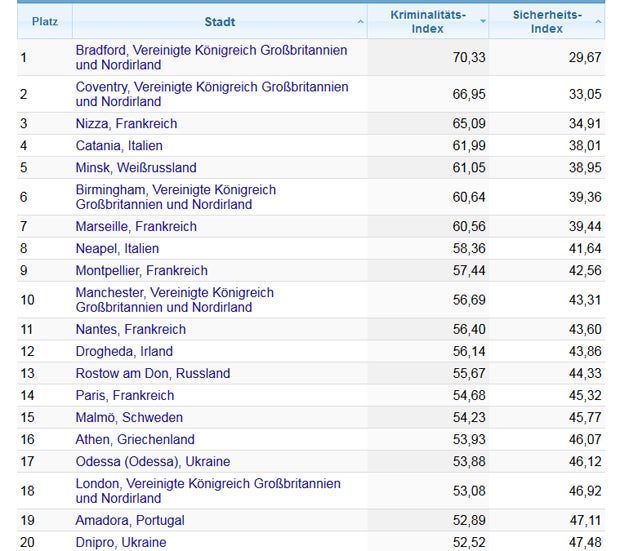Image resolution: width=620 pixels, height=551 pixels.
Task: Open the Manchester city link
Action: coord(174,299)
